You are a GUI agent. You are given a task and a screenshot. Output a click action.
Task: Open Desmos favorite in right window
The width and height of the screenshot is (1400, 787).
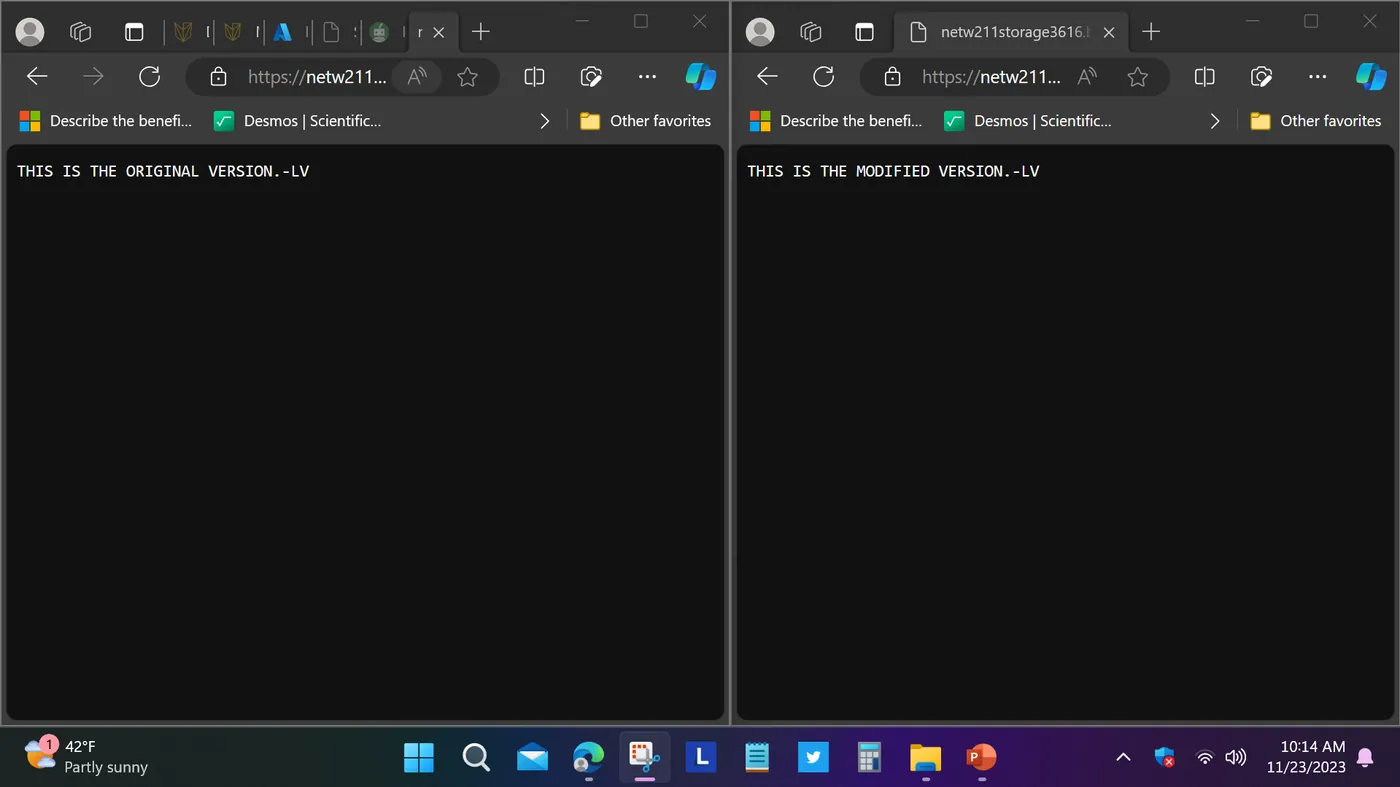click(x=1028, y=121)
